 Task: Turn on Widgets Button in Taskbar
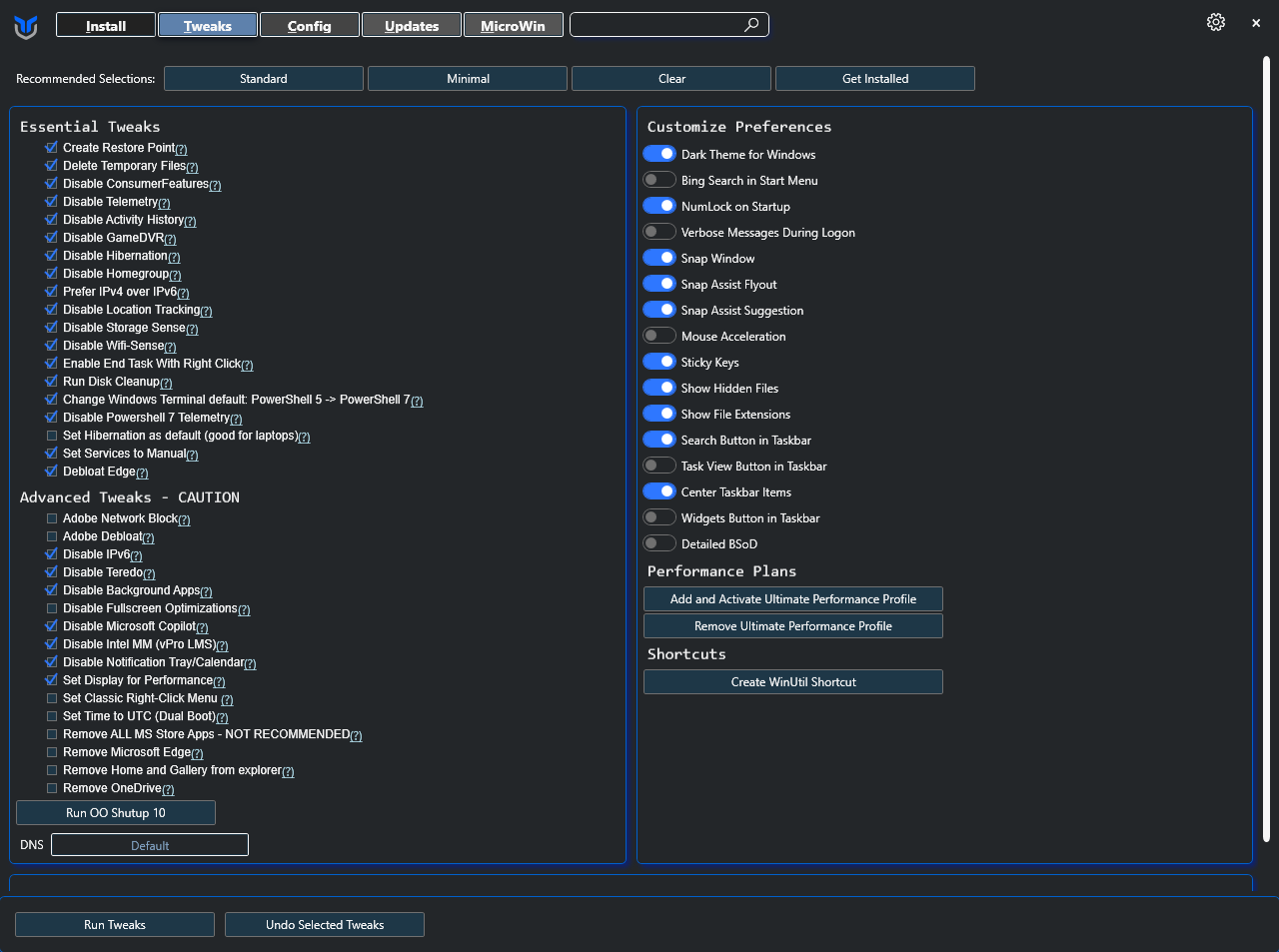tap(659, 517)
